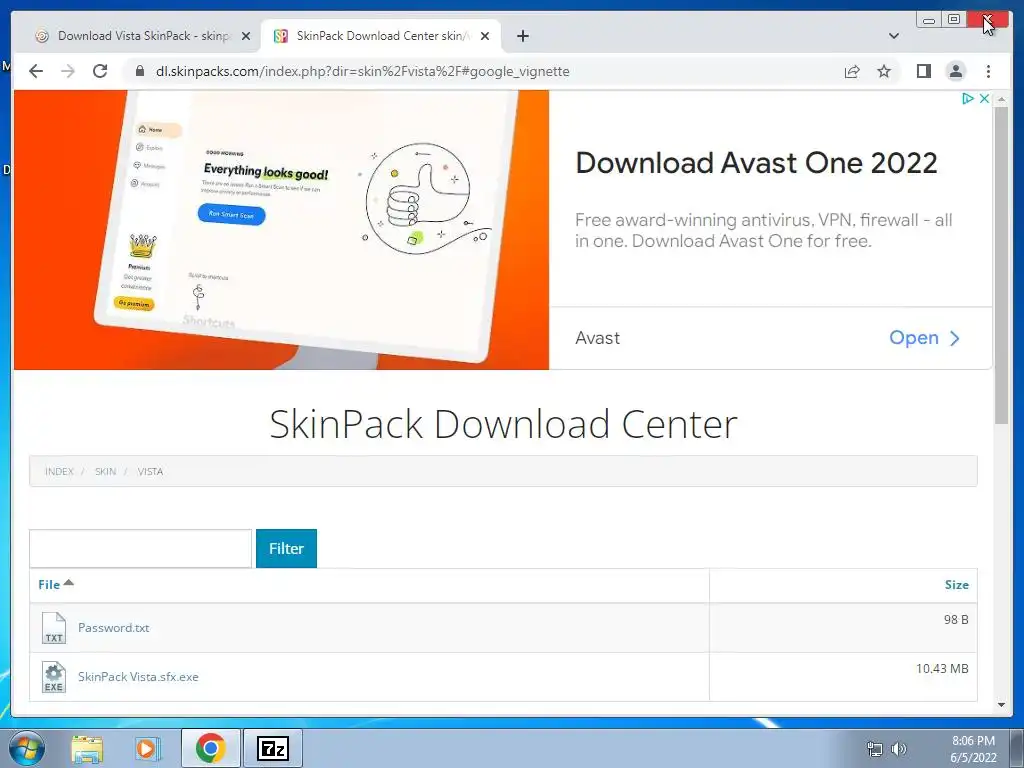Click the EXE file icon

[54, 677]
